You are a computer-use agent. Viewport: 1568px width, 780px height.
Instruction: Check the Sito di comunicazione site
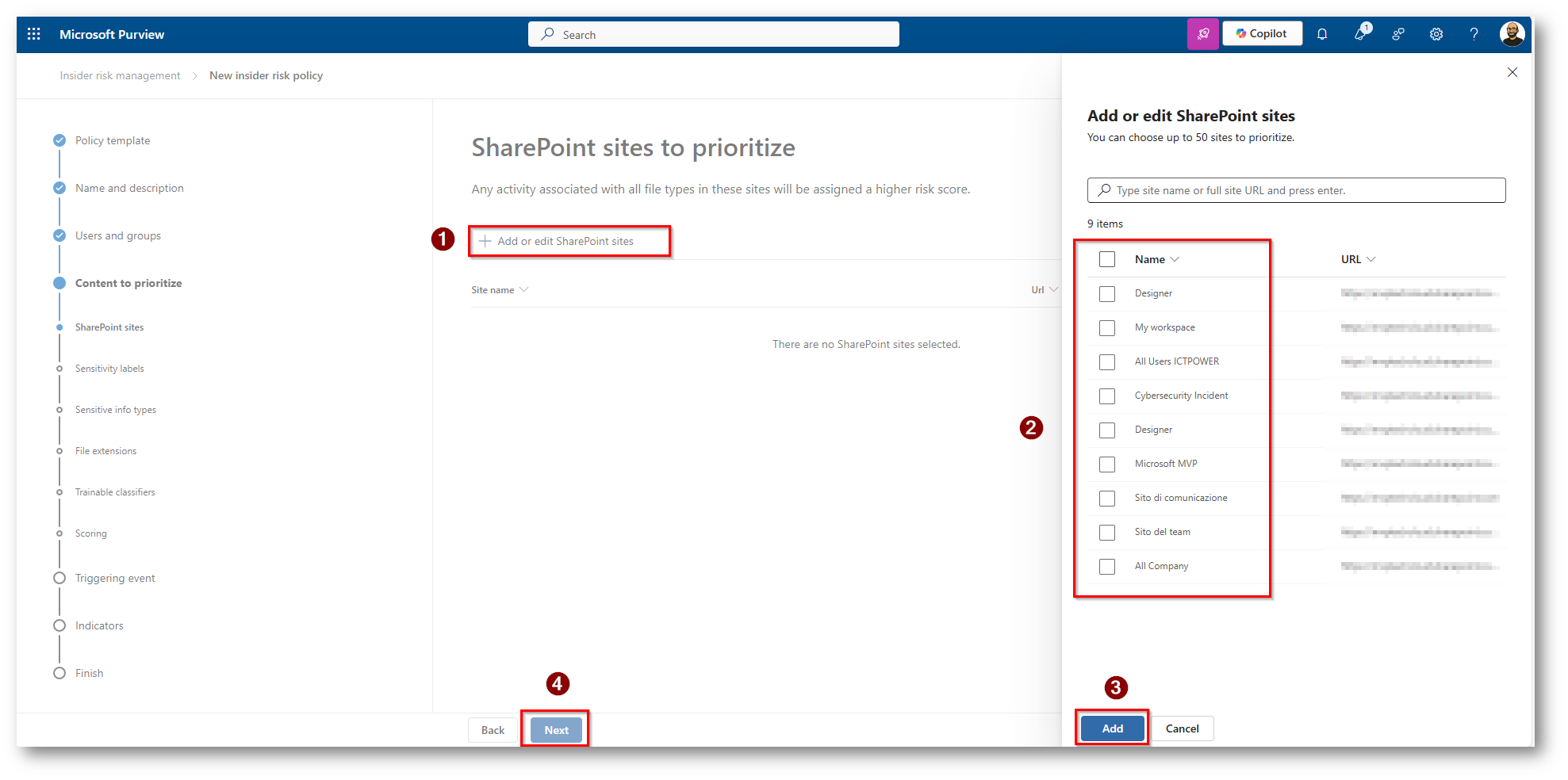(1107, 498)
